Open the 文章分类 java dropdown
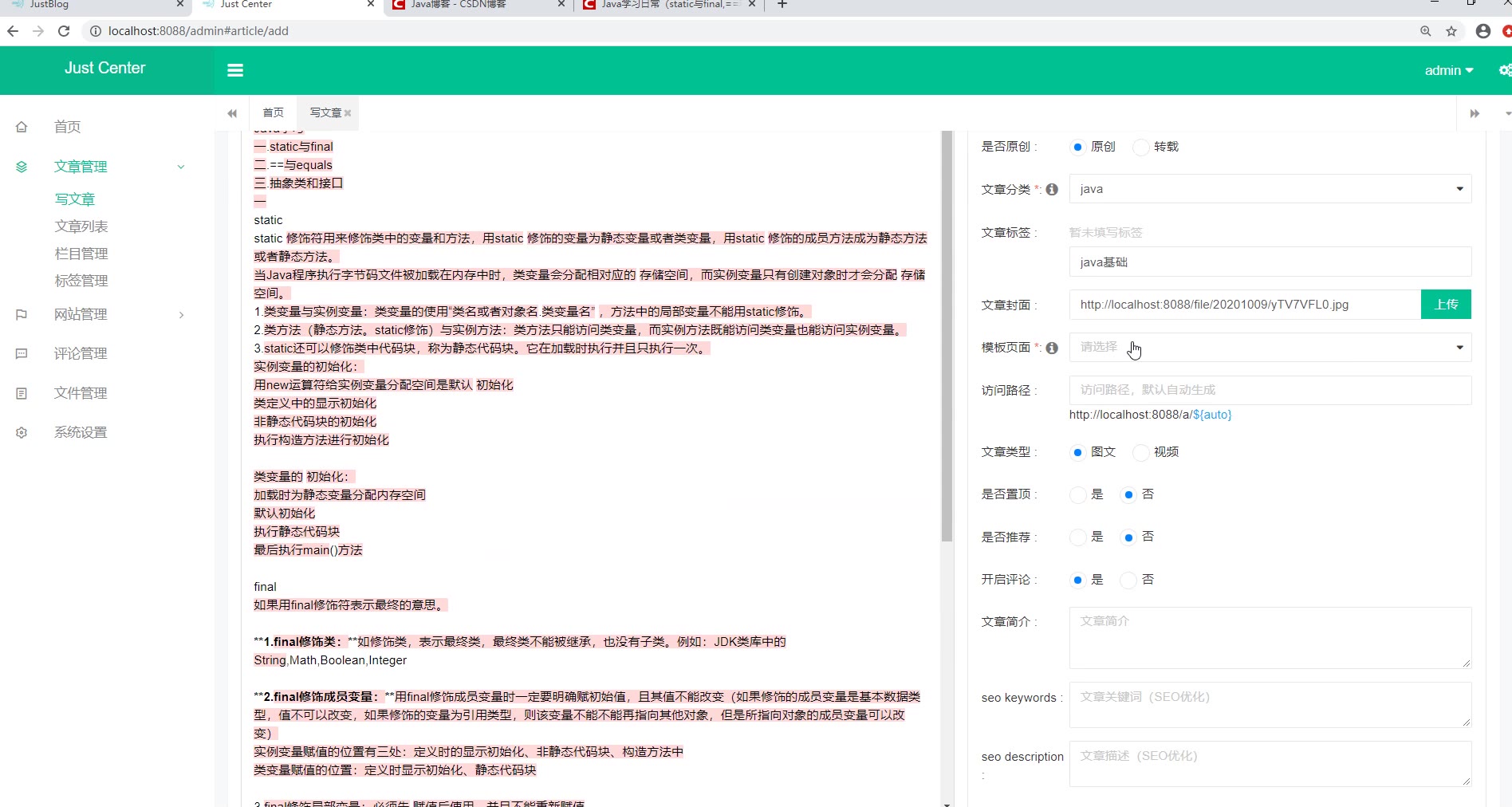 (x=1270, y=189)
